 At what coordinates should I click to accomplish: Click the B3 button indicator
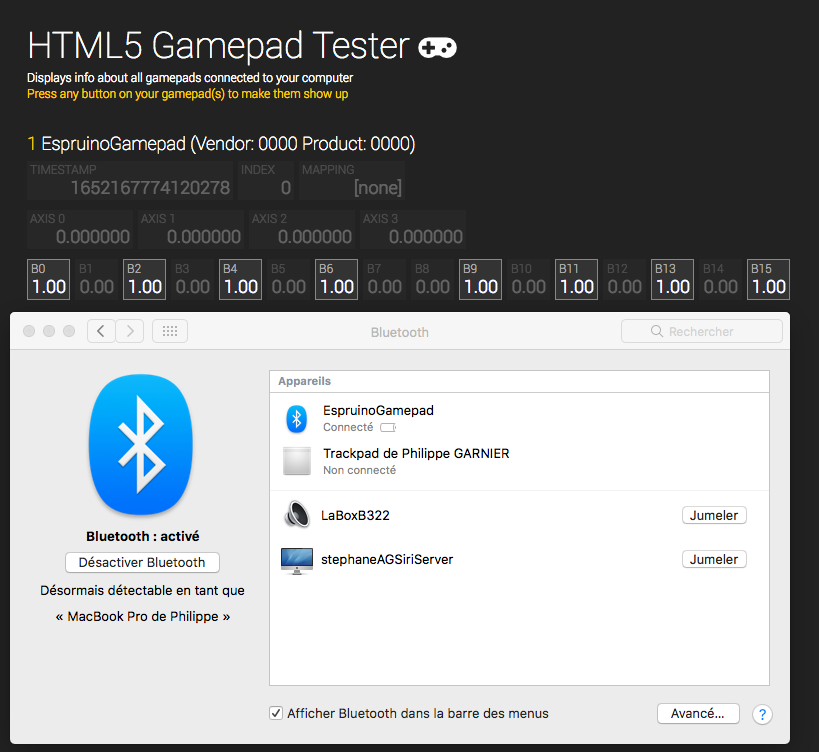pos(192,279)
